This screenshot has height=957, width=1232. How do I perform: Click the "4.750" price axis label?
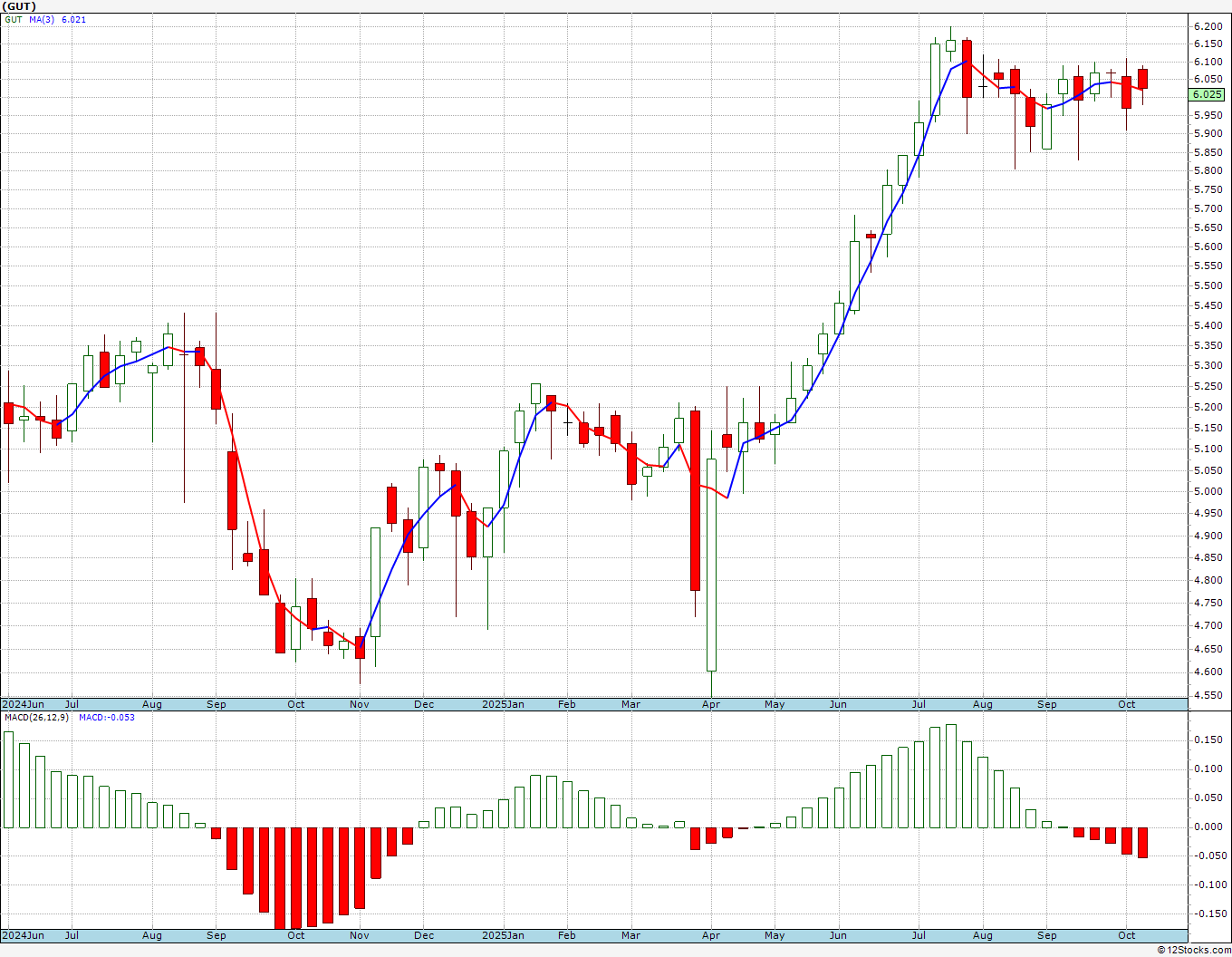tap(1208, 603)
